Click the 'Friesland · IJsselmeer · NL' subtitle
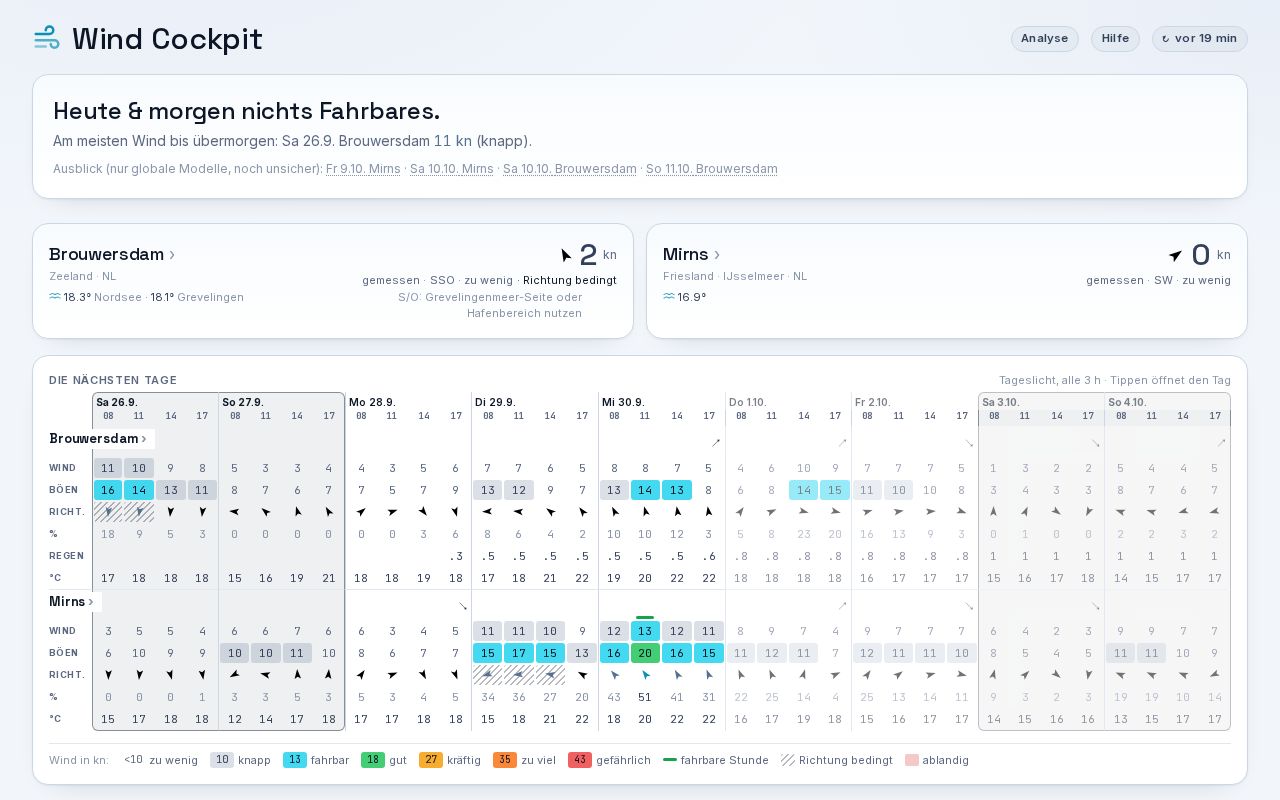Image resolution: width=1280 pixels, height=800 pixels. coord(735,276)
